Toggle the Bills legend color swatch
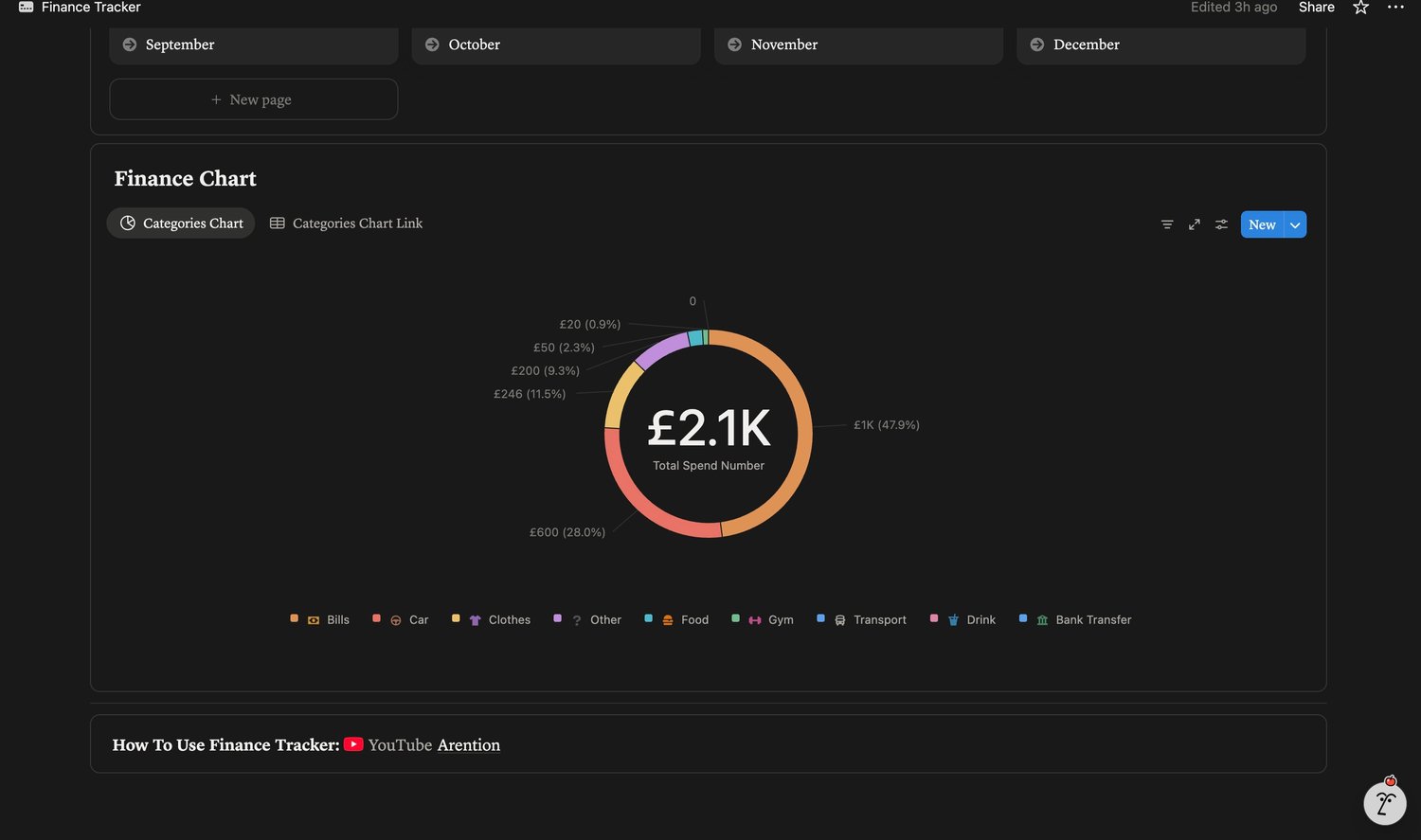 (x=294, y=618)
